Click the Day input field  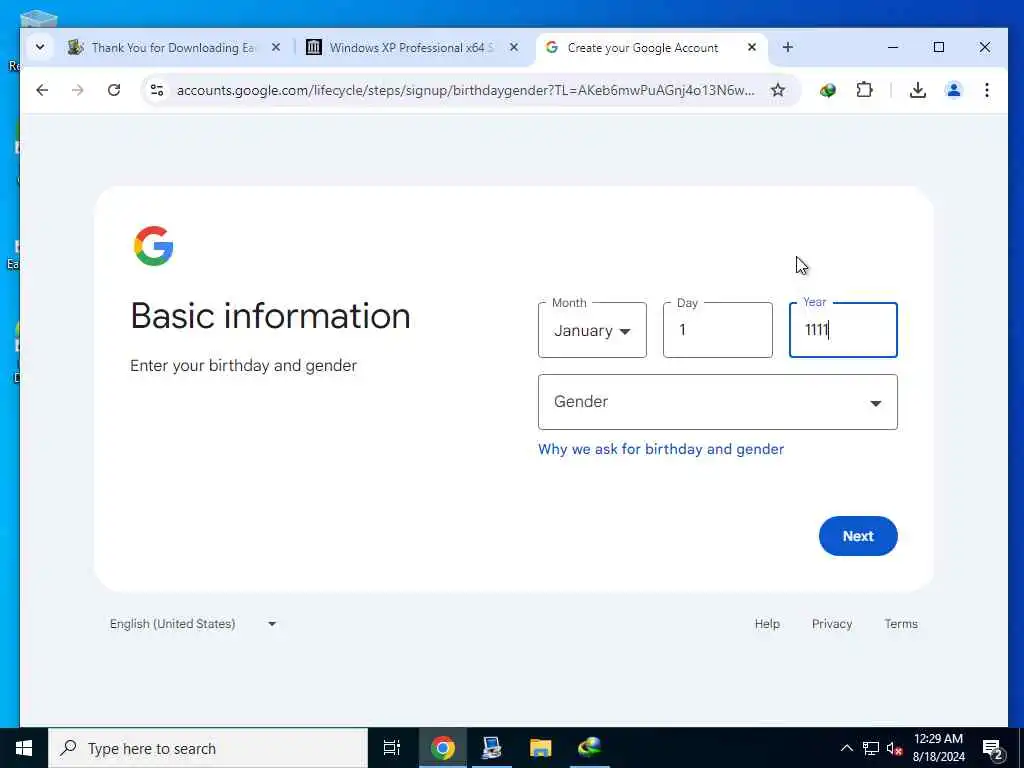pos(718,330)
